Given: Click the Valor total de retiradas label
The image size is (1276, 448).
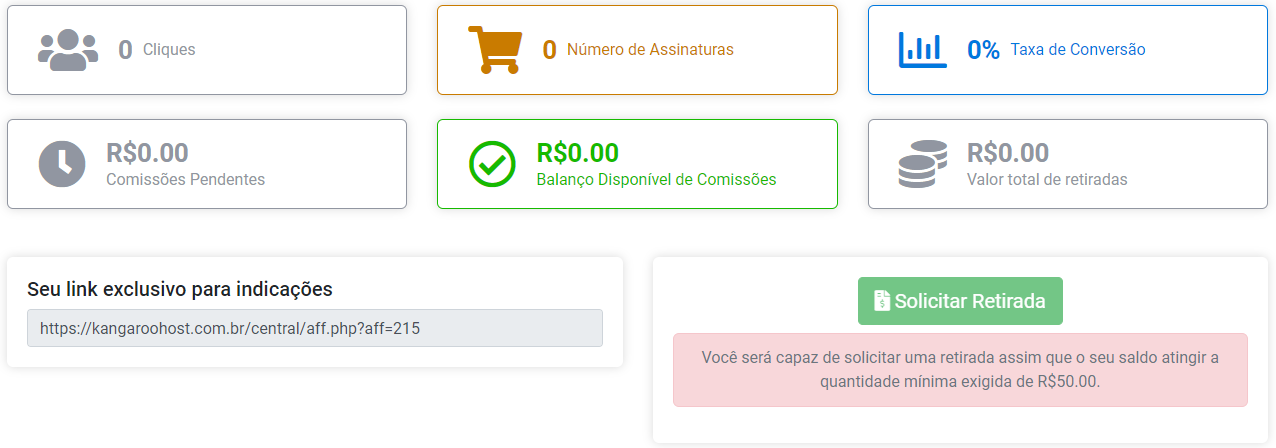Looking at the screenshot, I should click(1047, 180).
